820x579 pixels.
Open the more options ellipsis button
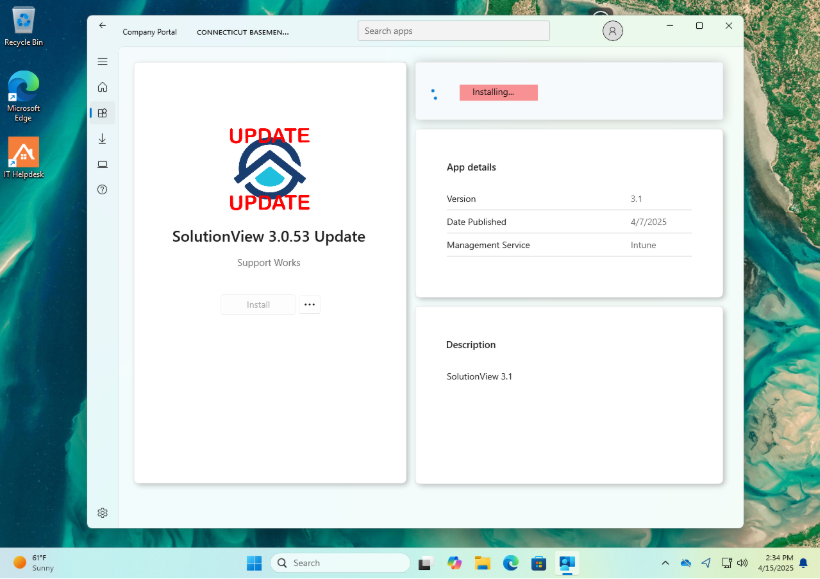click(x=310, y=304)
